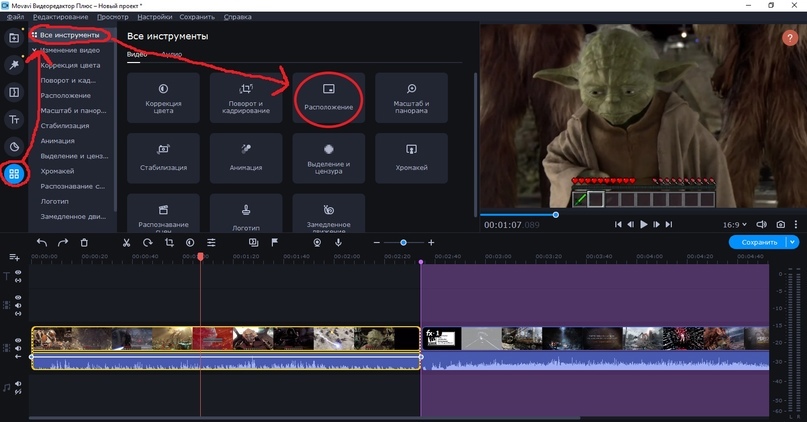
Task: Jump to previous clip in player
Action: 618,224
